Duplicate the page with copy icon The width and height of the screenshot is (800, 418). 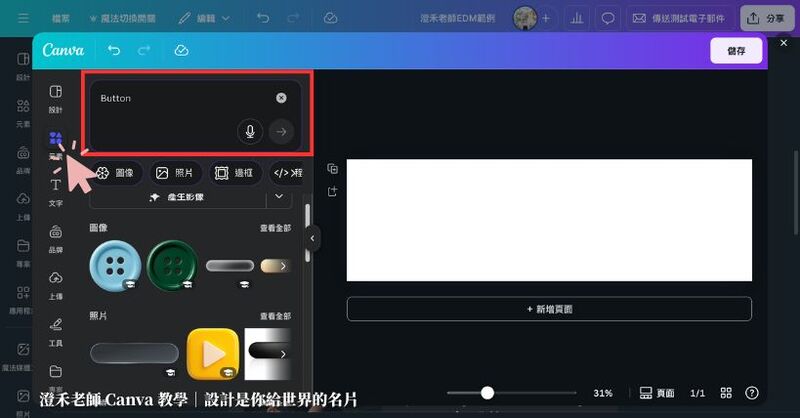pos(333,169)
